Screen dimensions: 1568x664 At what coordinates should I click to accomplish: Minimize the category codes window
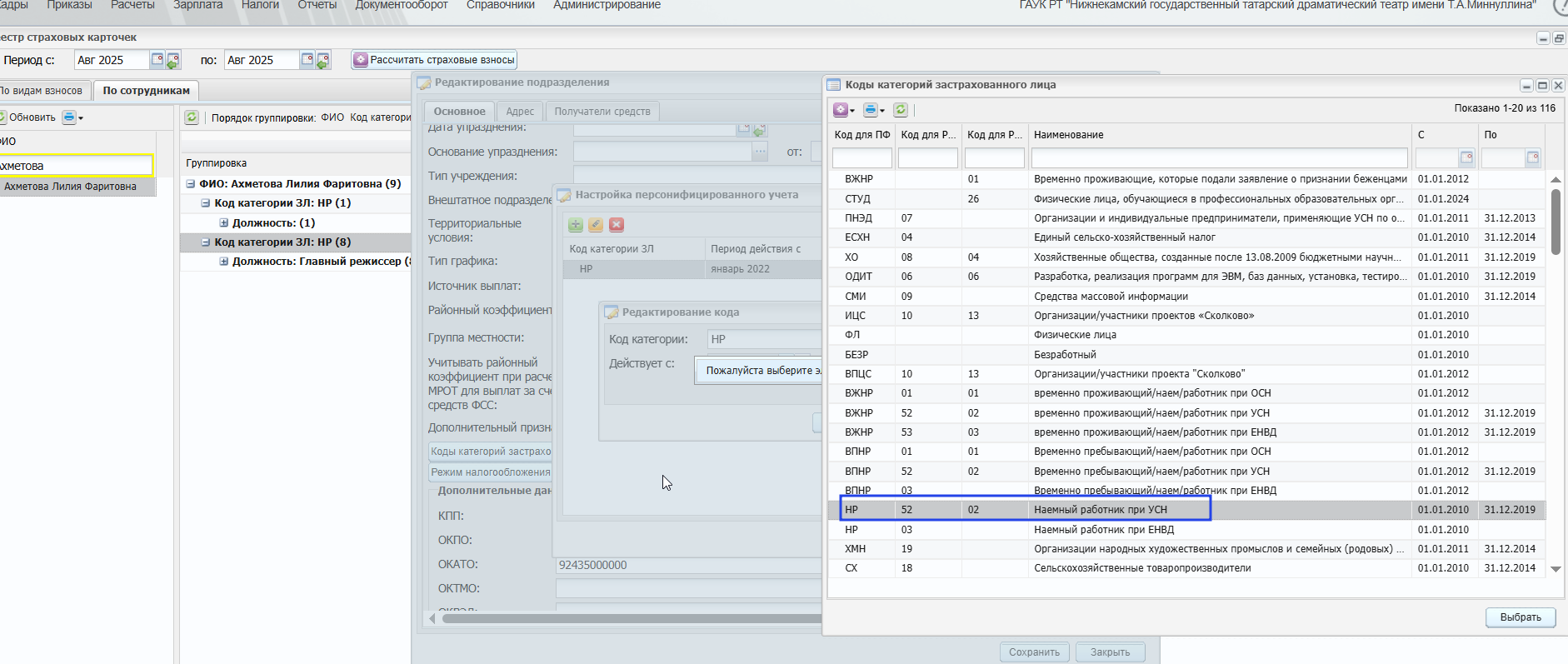click(x=1526, y=85)
